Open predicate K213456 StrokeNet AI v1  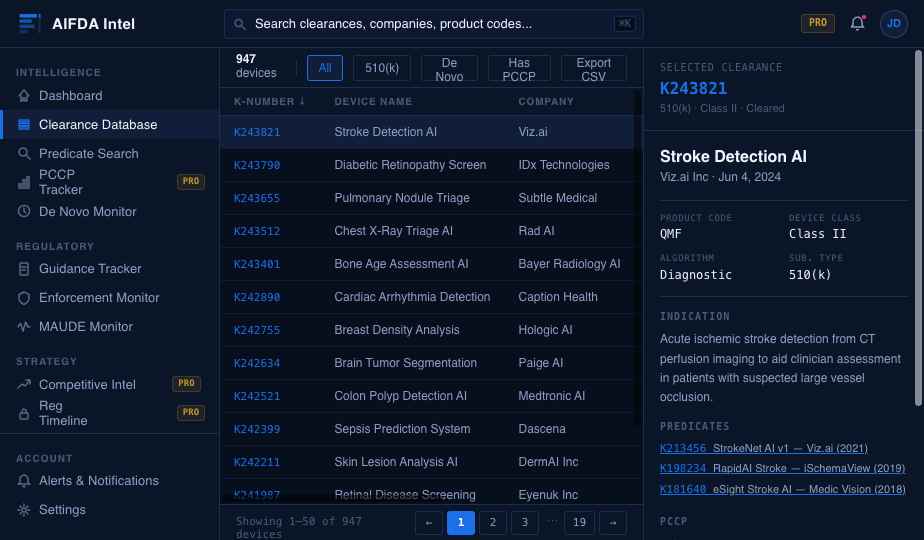pos(764,448)
